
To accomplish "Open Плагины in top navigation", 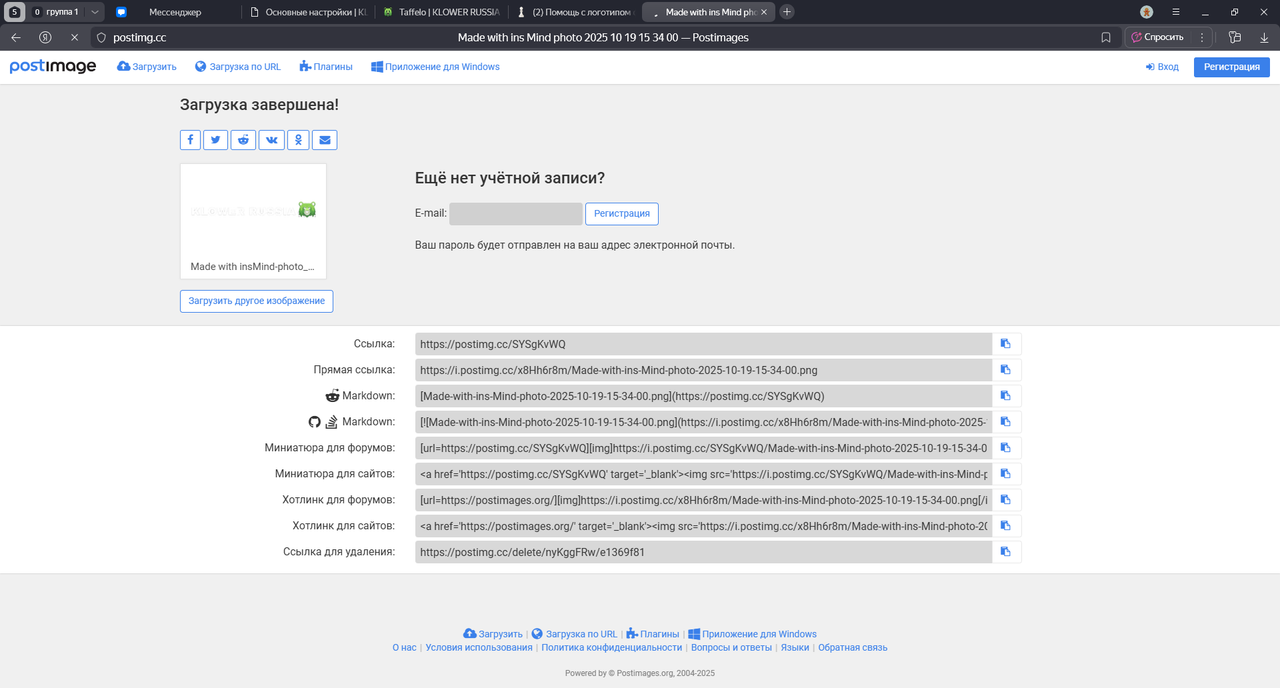I will (x=326, y=67).
